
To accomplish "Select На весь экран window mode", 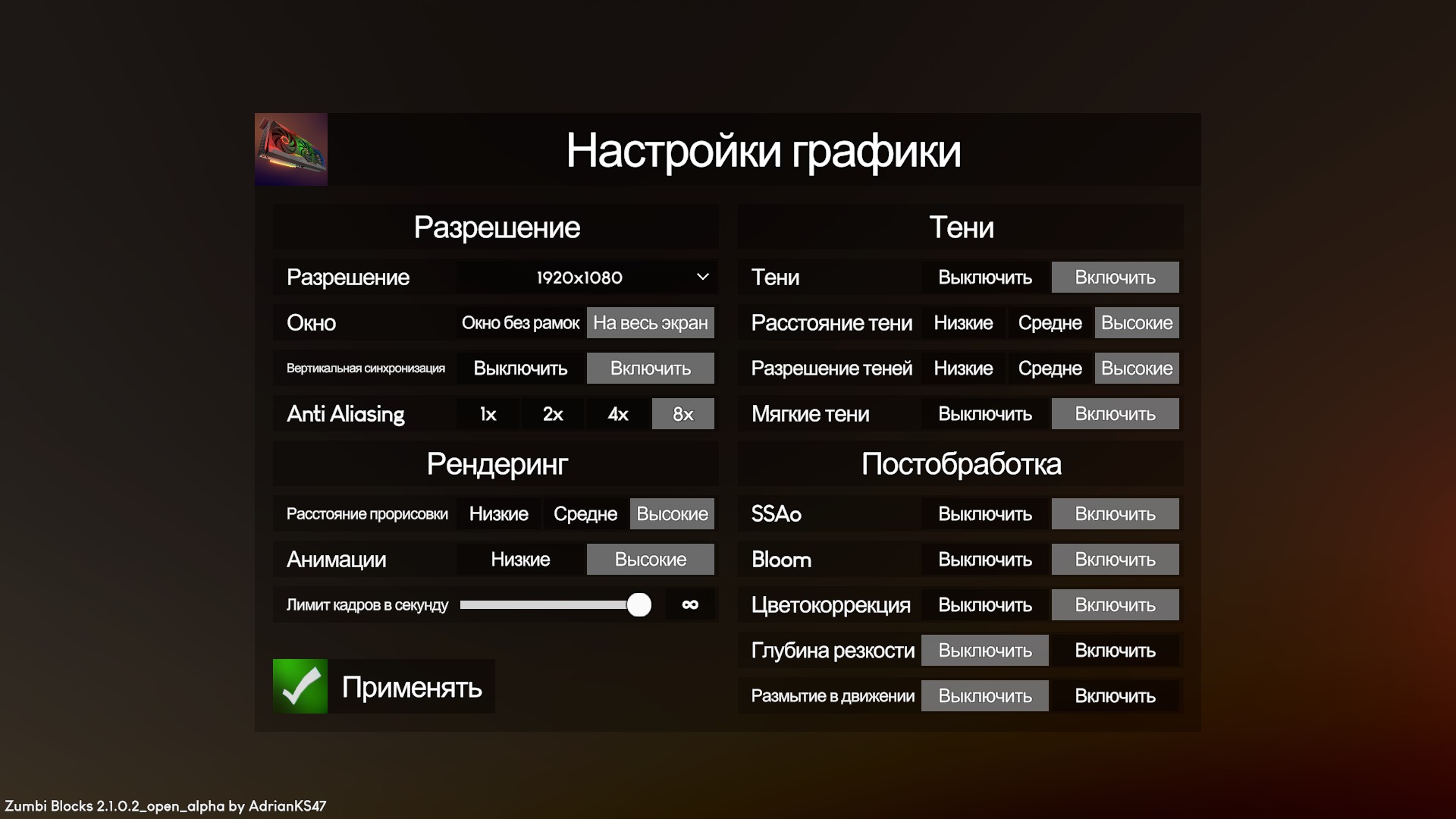I will click(651, 323).
